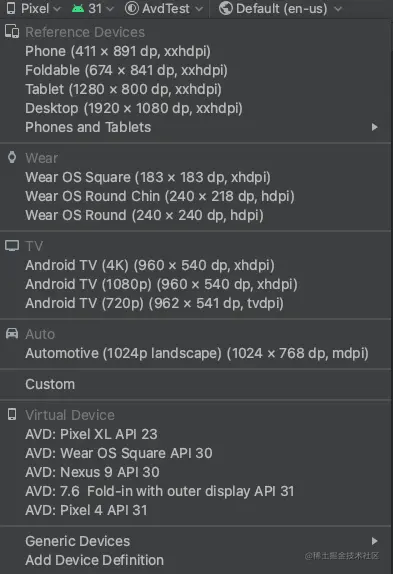Click the Virtual Device phone icon

pos(12,414)
